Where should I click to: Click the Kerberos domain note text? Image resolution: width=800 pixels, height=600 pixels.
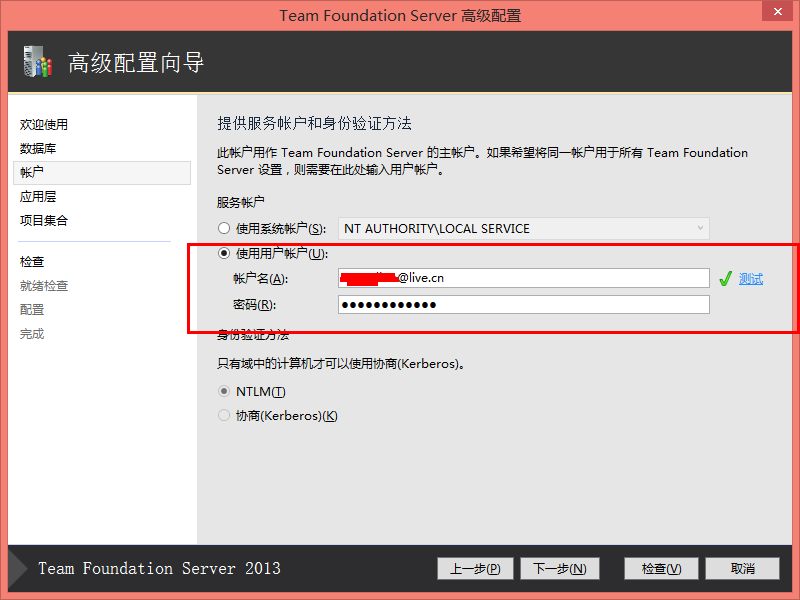(341, 364)
